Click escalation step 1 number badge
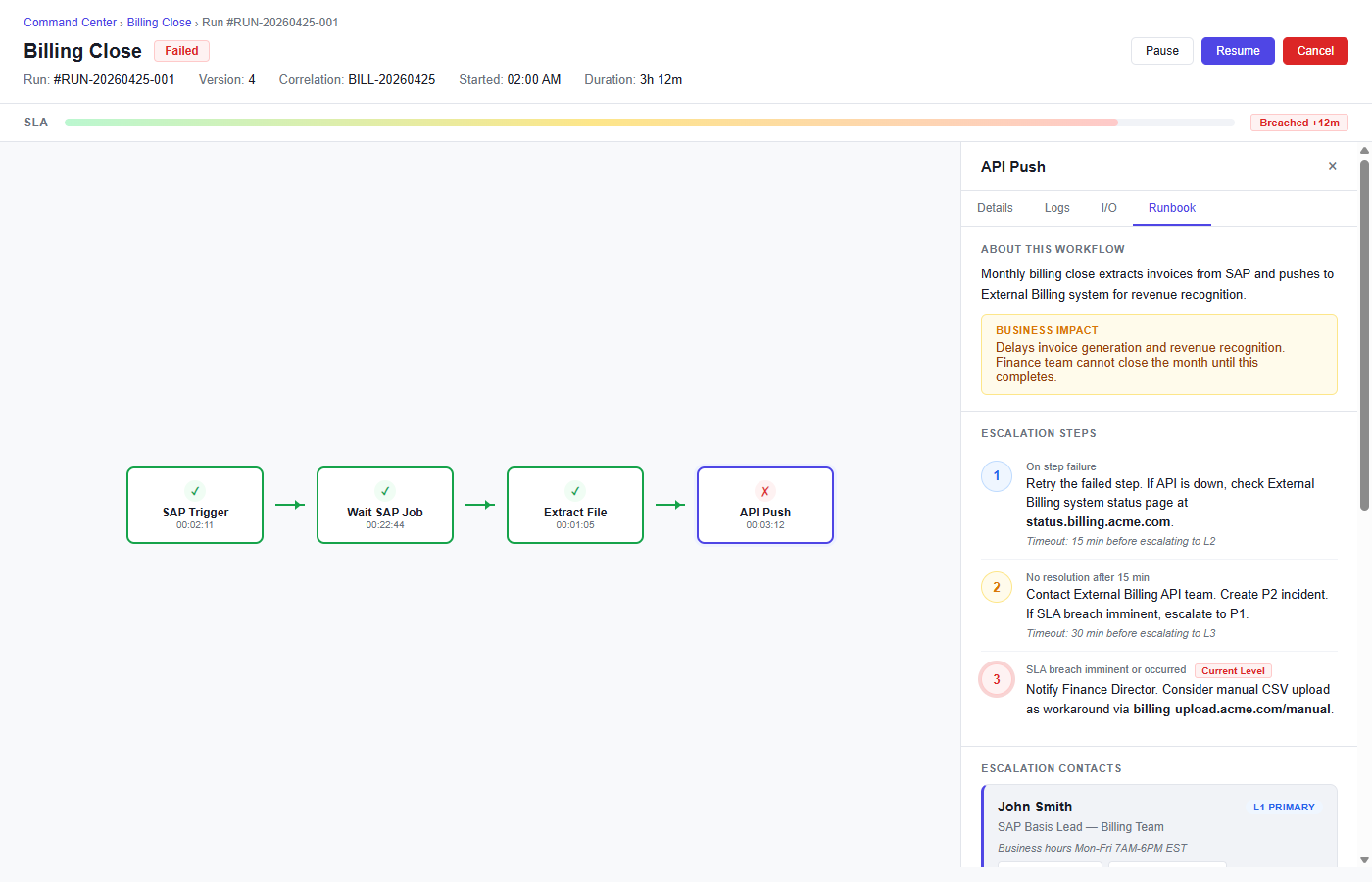The image size is (1372, 882). coord(997,476)
